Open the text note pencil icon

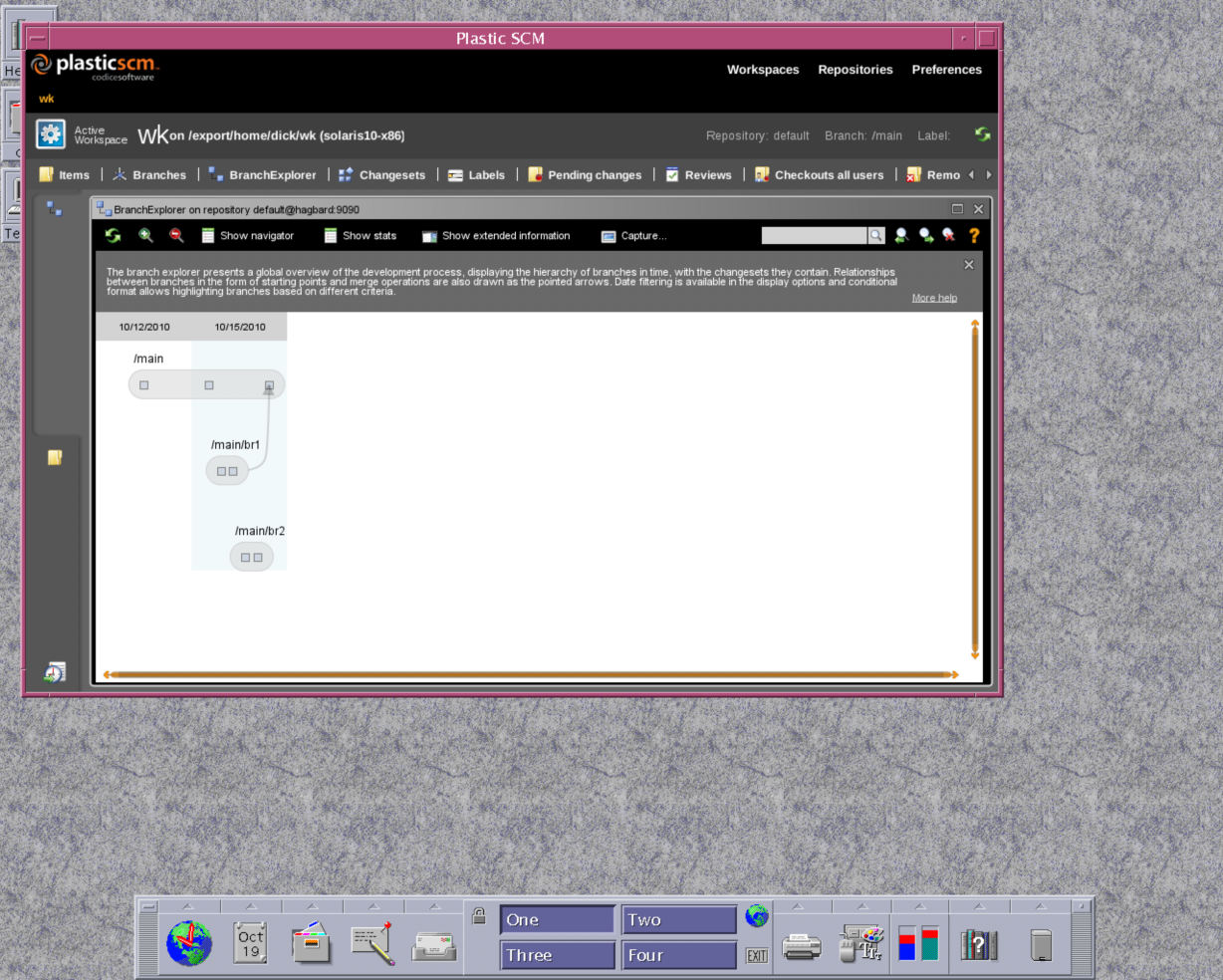coord(373,943)
